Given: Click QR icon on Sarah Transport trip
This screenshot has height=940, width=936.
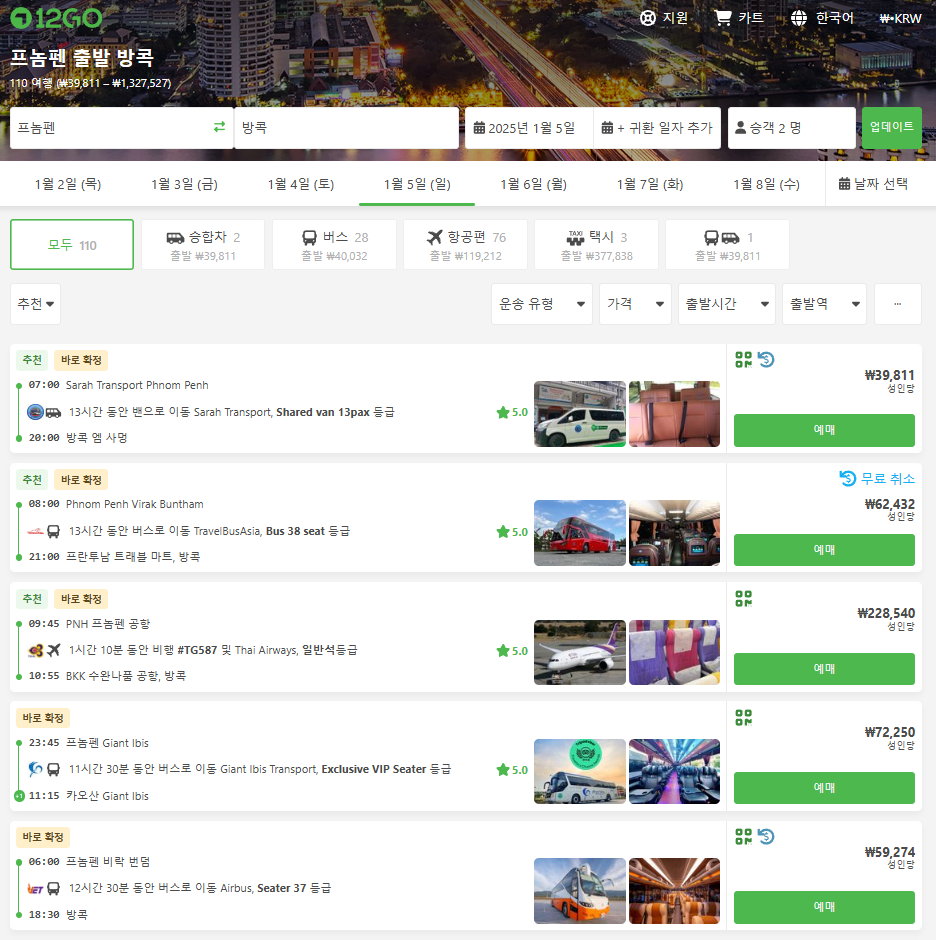Looking at the screenshot, I should [x=744, y=360].
